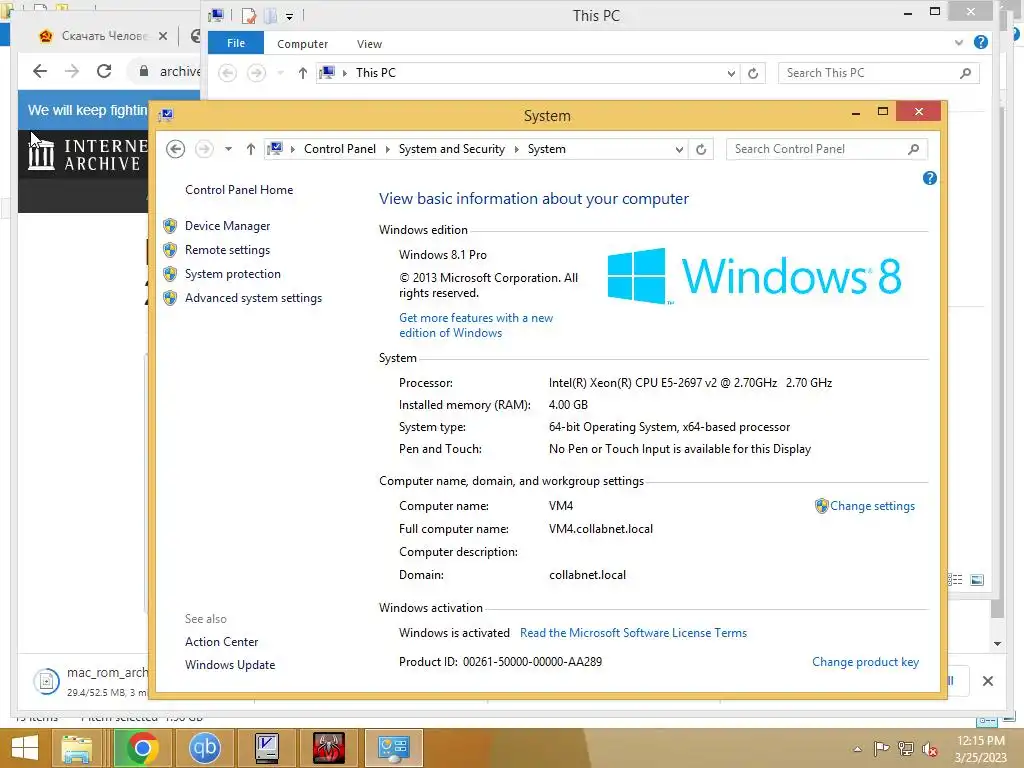Expand arrow after Control Panel breadcrumb
This screenshot has width=1024, height=768.
pos(388,150)
